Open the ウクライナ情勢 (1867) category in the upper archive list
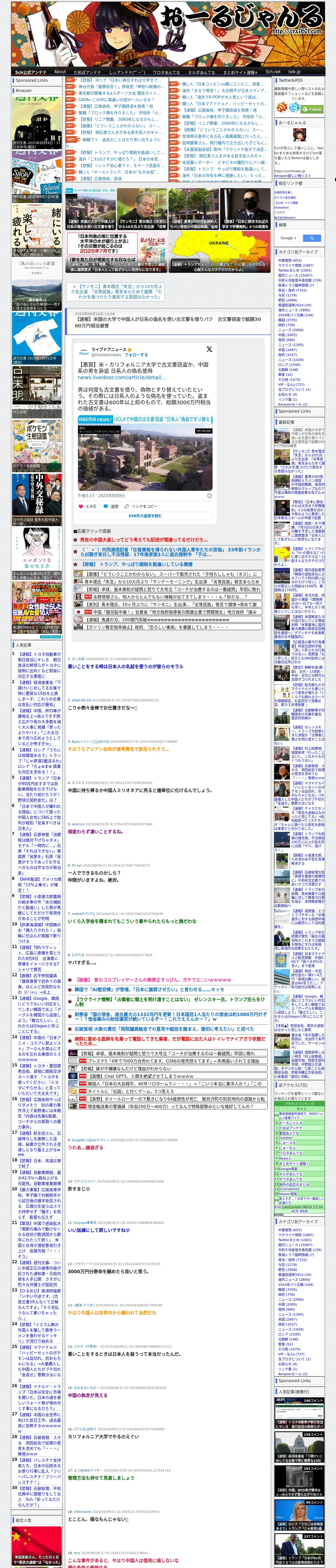This screenshot has height=1568, width=336. [296, 266]
